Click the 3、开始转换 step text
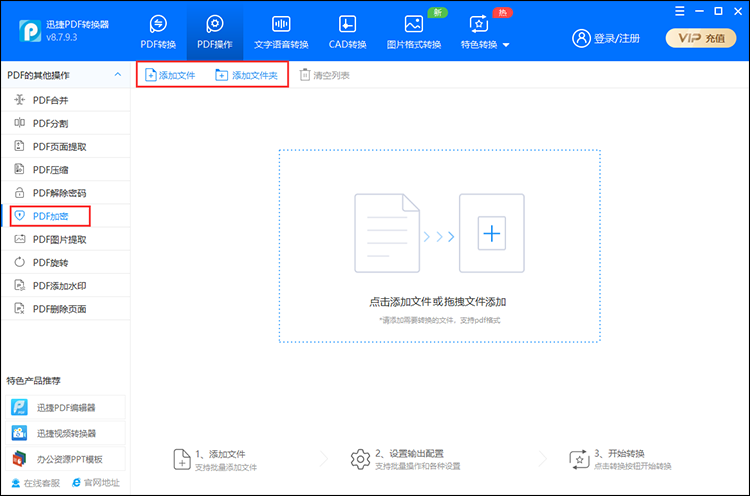 tap(619, 453)
